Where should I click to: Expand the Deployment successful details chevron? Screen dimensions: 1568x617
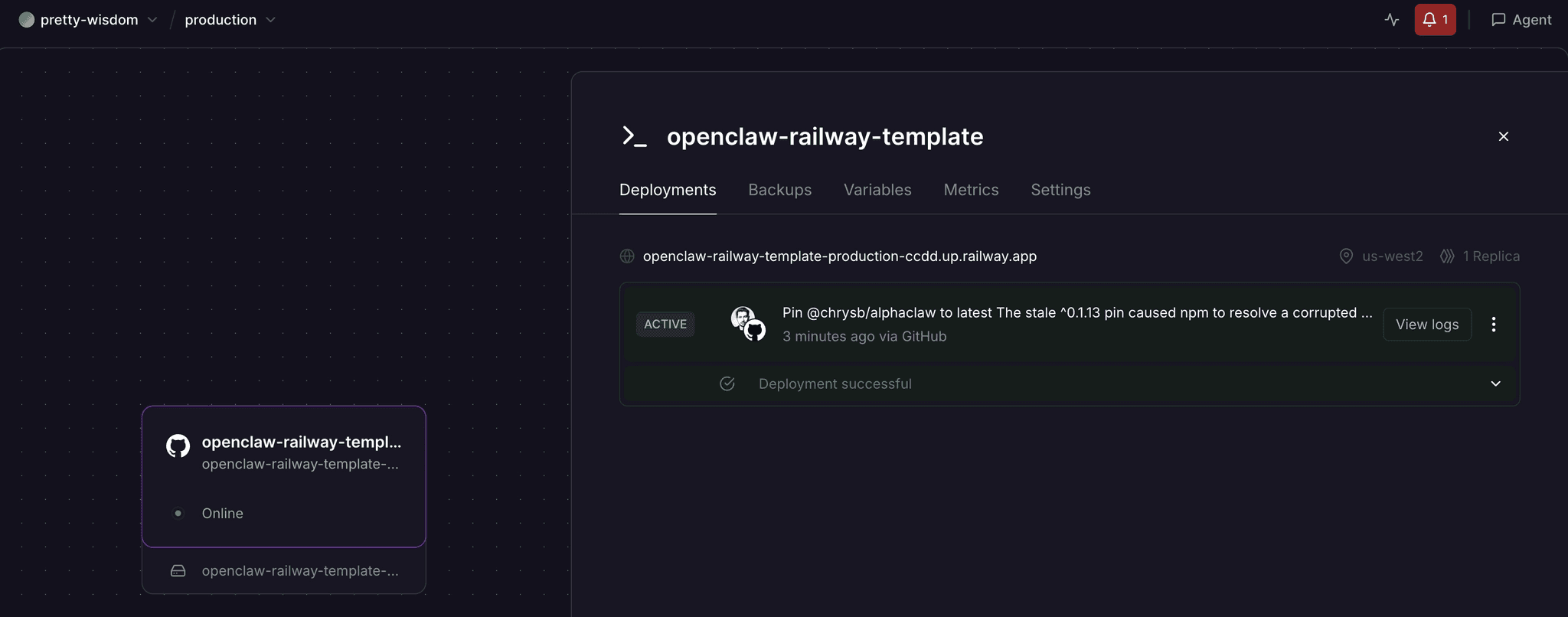click(x=1495, y=384)
